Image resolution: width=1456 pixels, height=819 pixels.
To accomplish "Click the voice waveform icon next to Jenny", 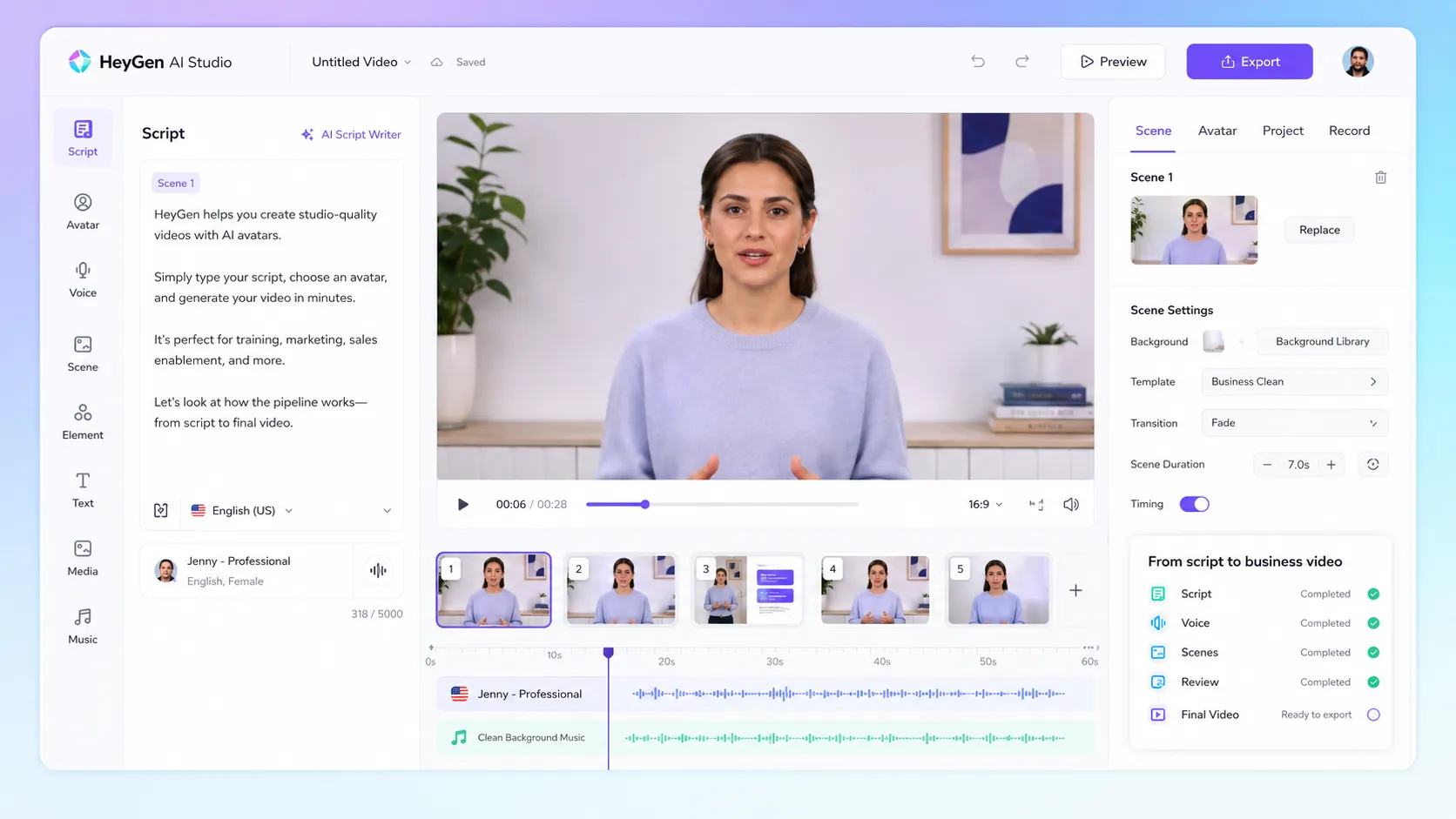I will point(378,570).
